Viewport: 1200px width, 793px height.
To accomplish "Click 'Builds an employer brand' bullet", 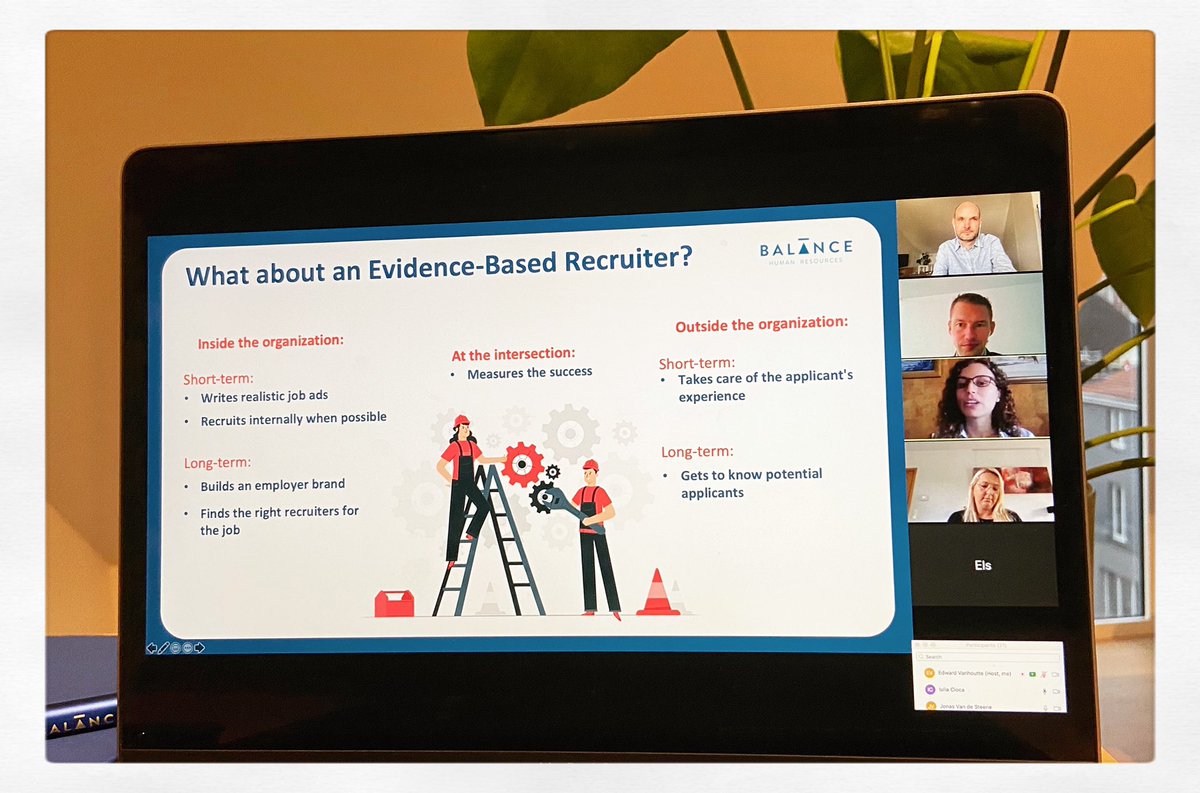I will point(272,485).
